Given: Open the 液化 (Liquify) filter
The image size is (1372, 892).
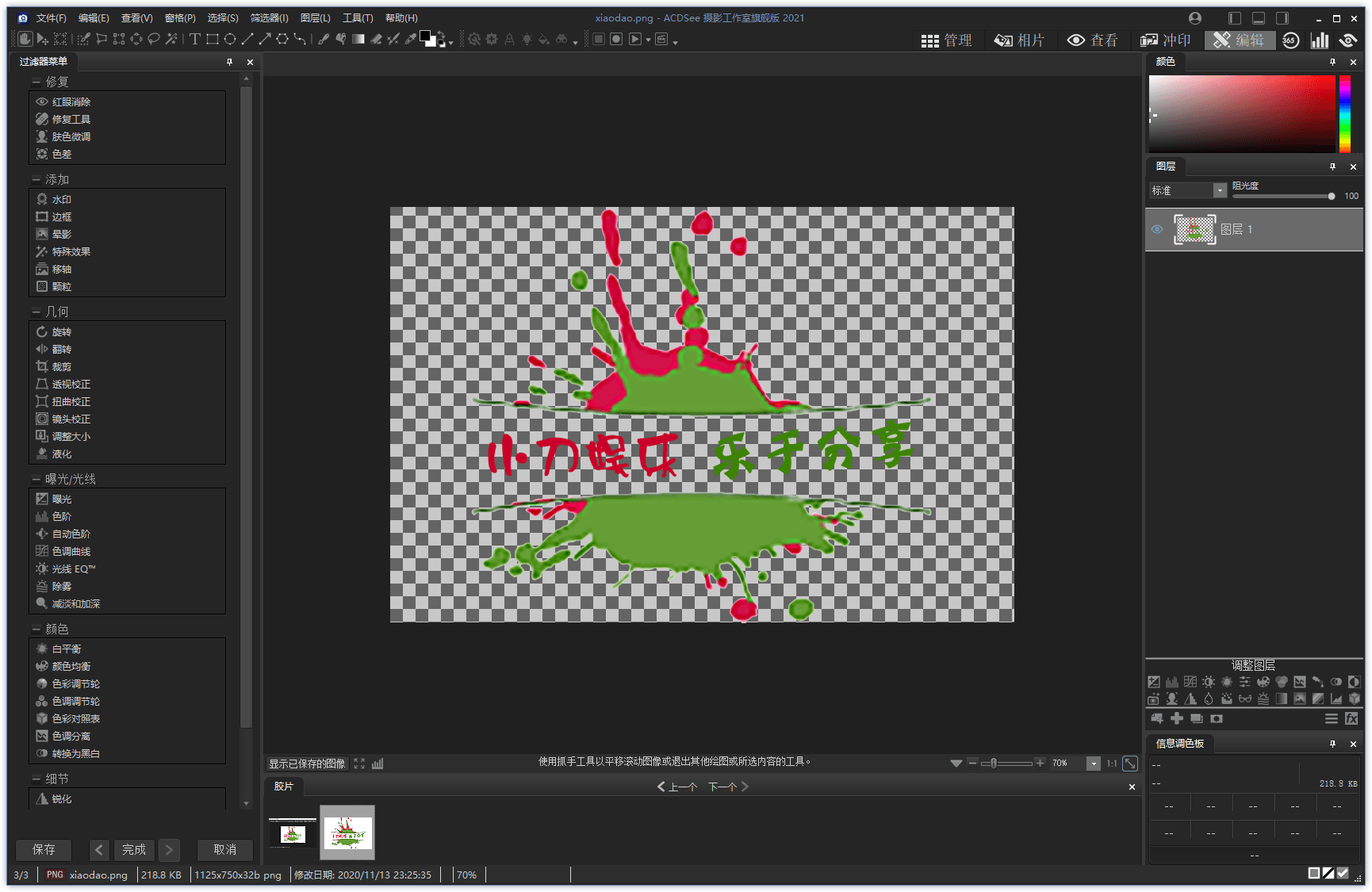Looking at the screenshot, I should (61, 453).
